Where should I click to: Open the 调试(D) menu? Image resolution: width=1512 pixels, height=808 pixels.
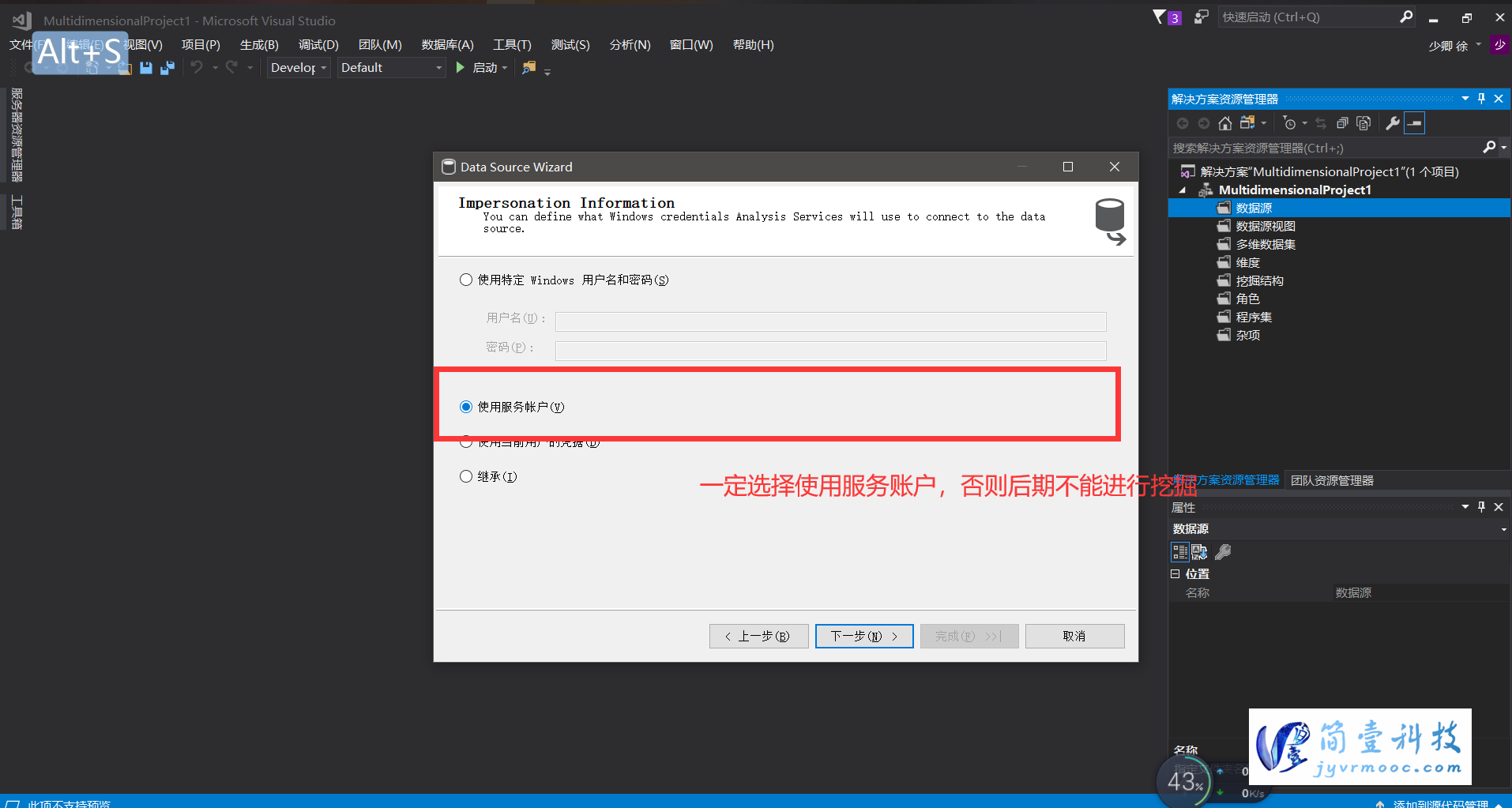point(318,45)
